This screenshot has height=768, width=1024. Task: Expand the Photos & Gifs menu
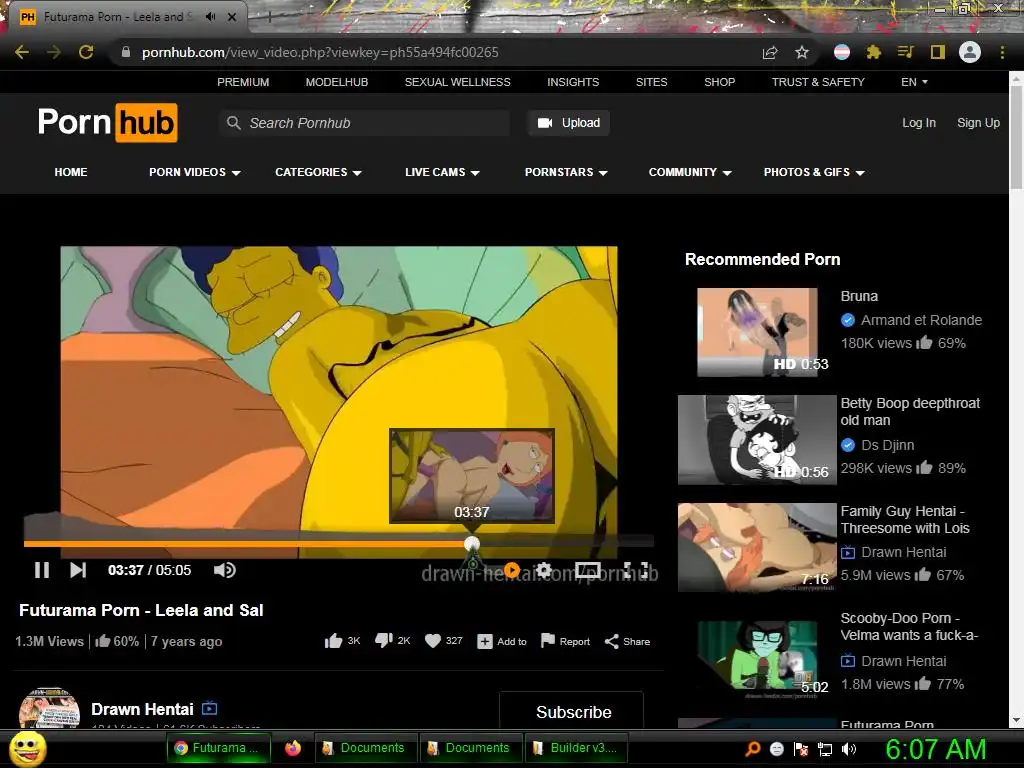tap(814, 172)
